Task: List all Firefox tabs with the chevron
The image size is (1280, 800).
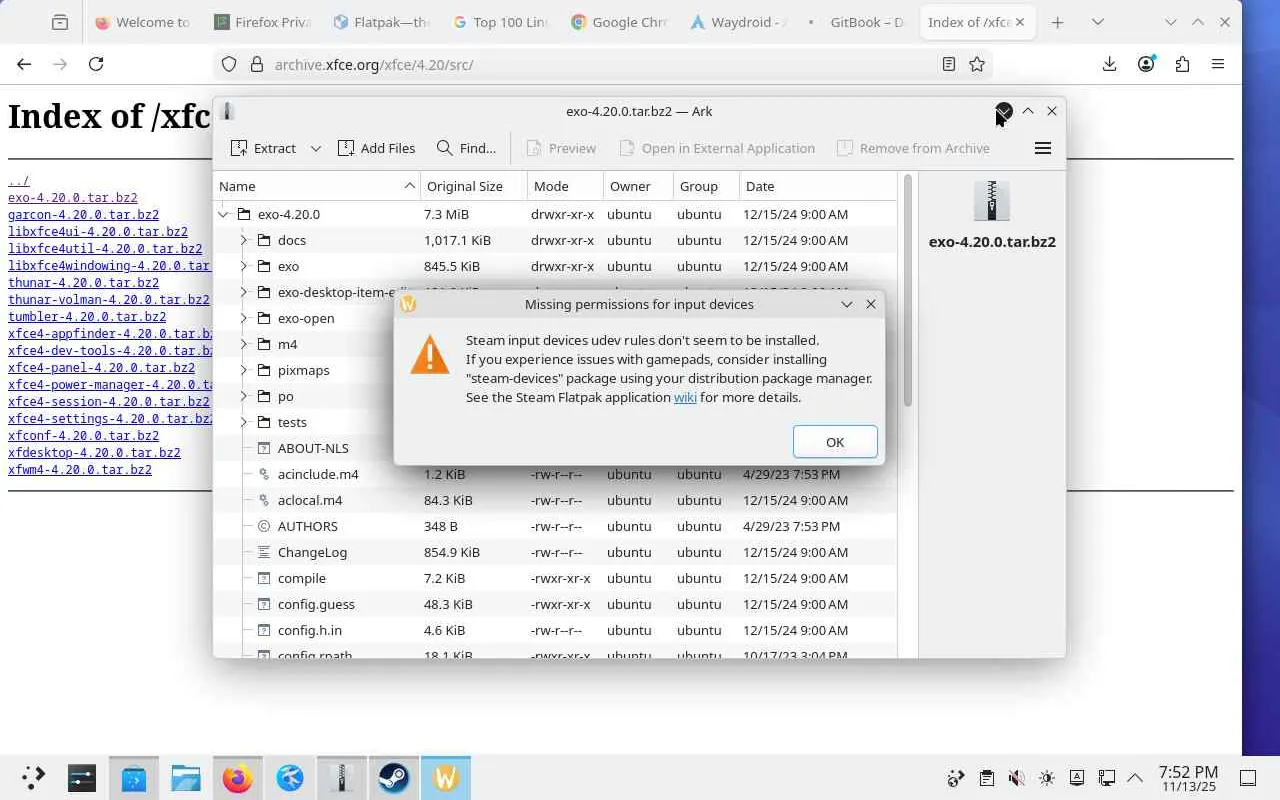Action: pos(1098,22)
